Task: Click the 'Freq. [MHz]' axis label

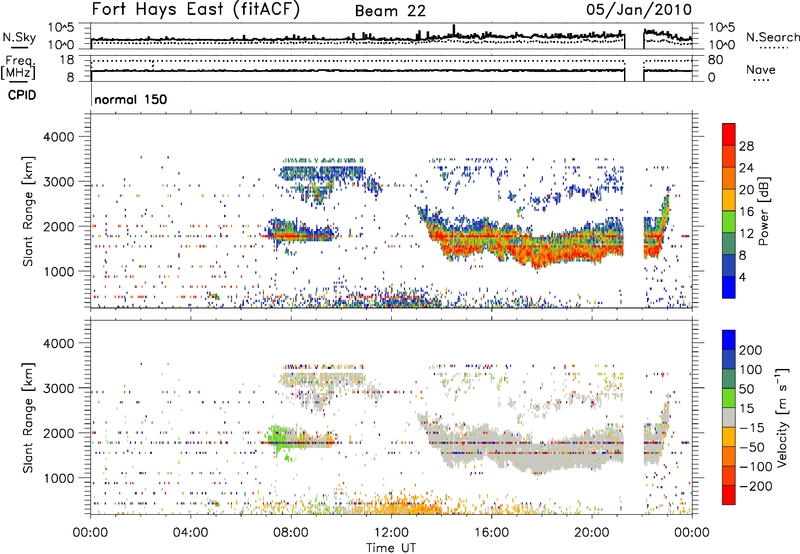Action: [18, 67]
